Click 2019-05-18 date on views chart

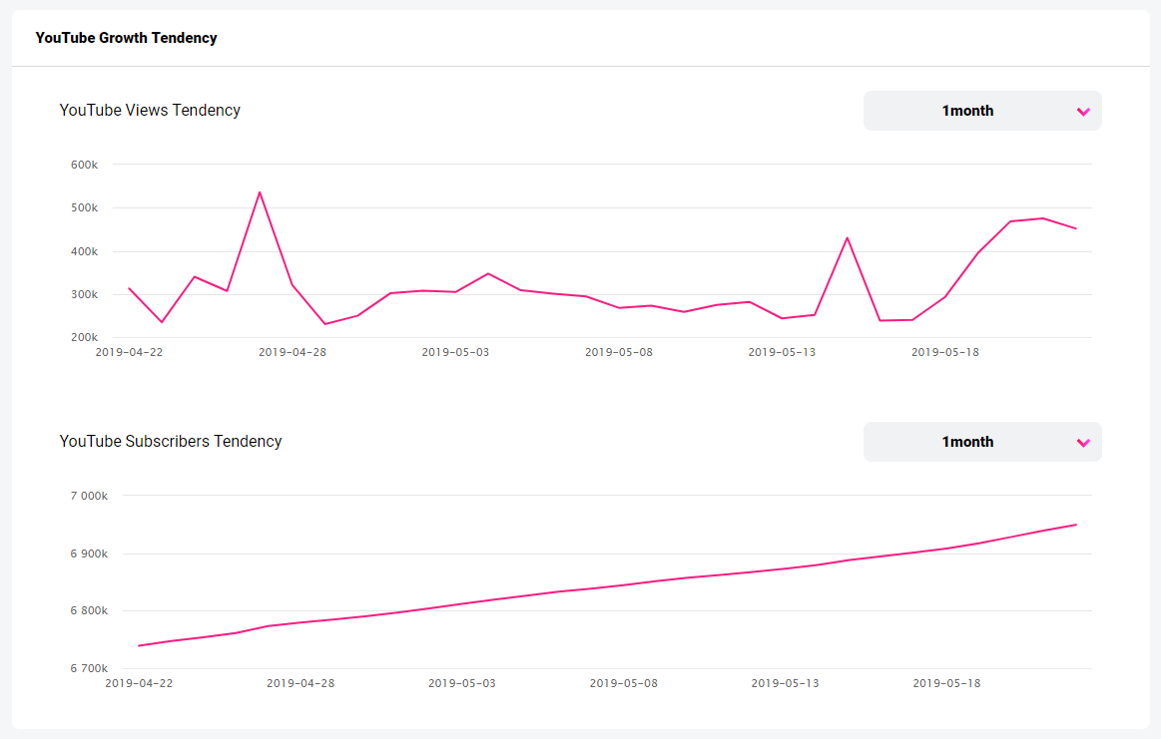945,352
